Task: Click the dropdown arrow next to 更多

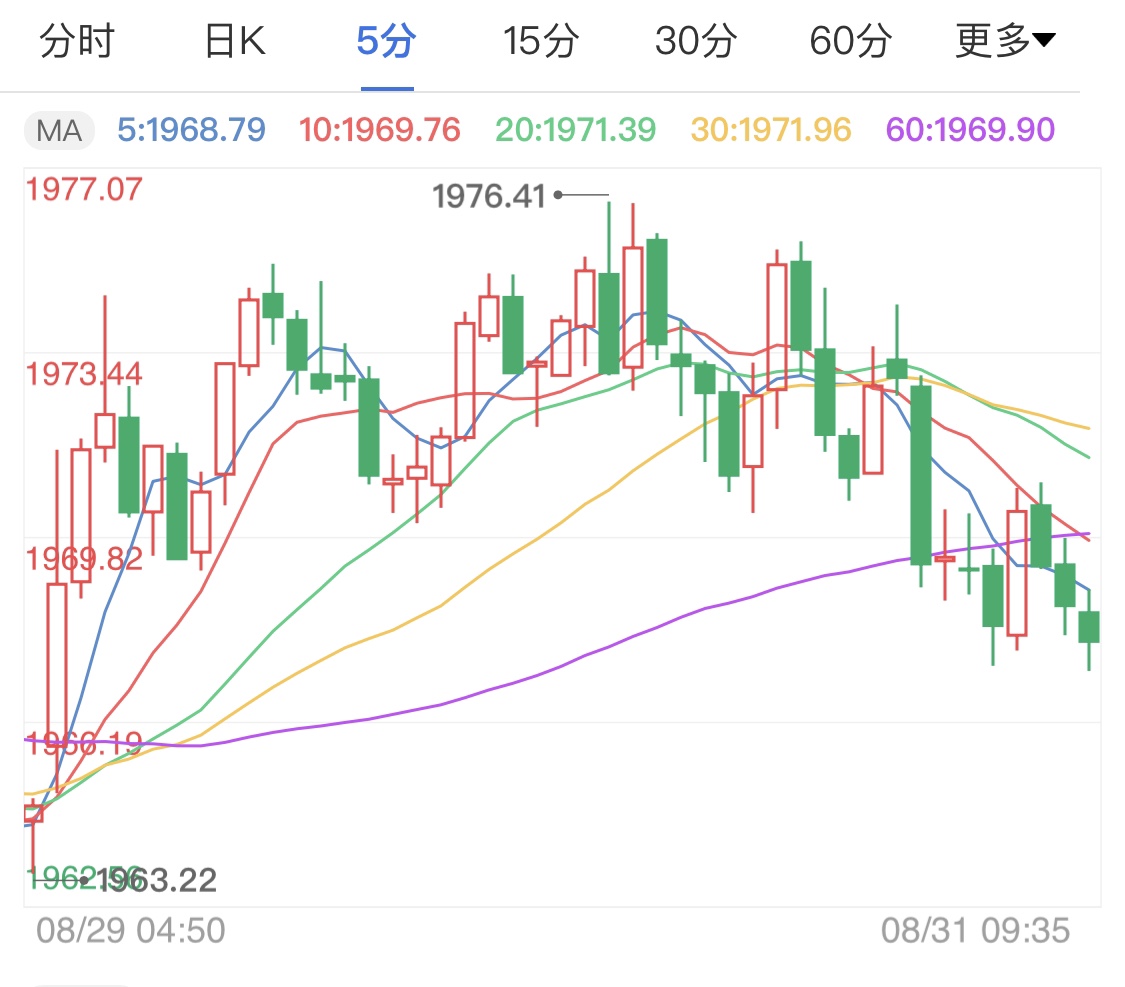Action: (1043, 39)
